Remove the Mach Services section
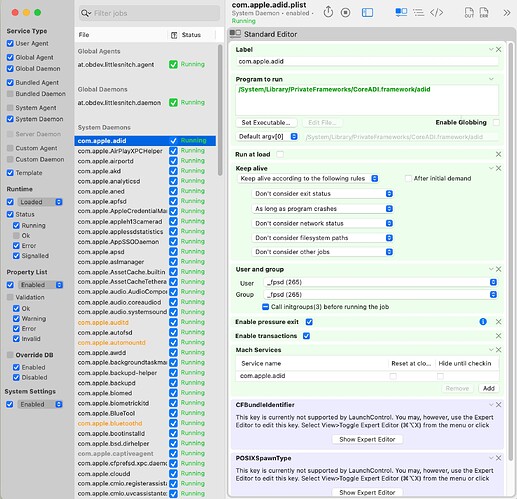 pos(498,350)
